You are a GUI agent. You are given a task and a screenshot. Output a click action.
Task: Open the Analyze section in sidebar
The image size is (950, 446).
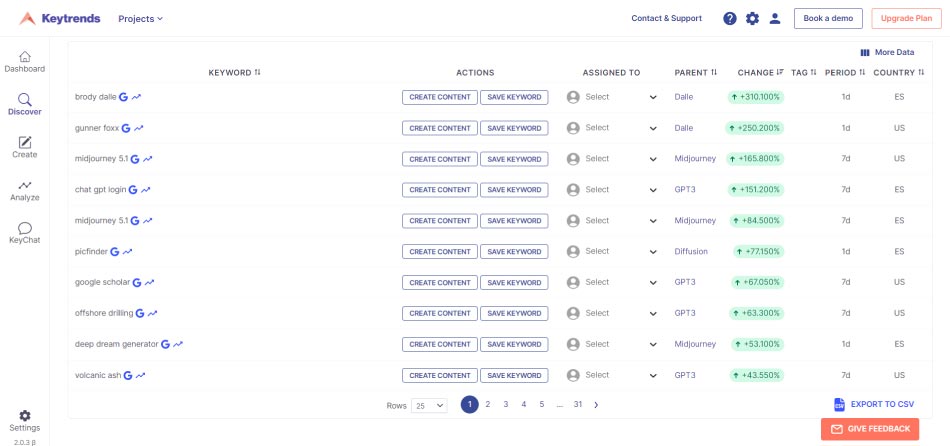tap(25, 190)
